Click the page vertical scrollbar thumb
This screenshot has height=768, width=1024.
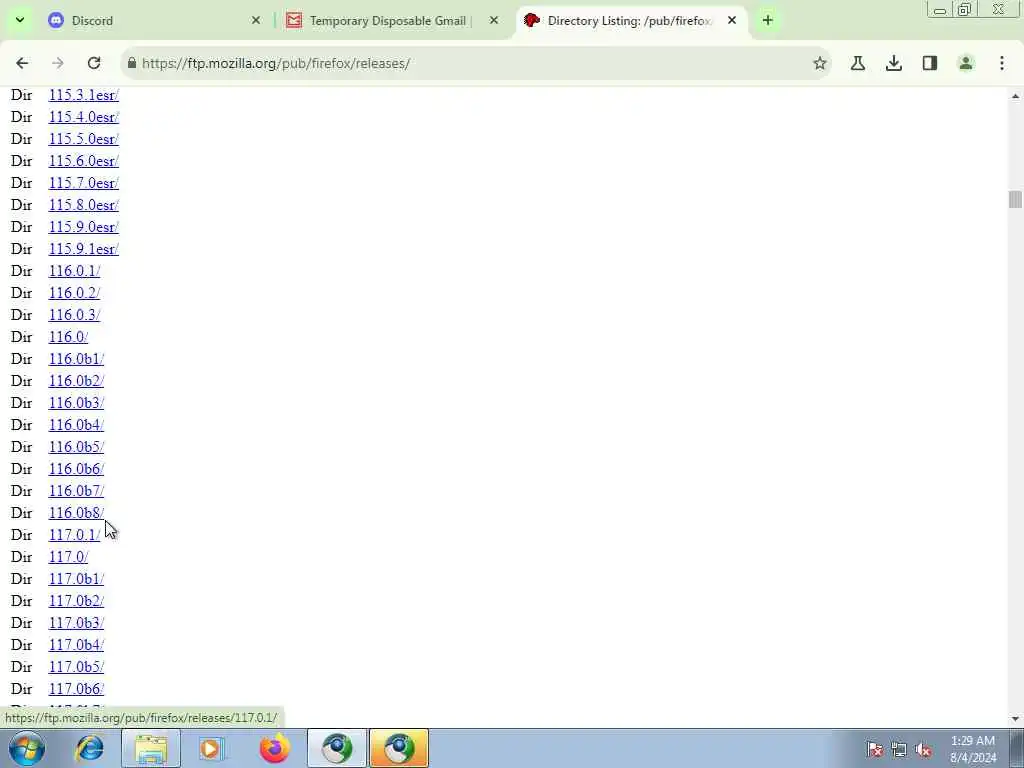(x=1015, y=199)
